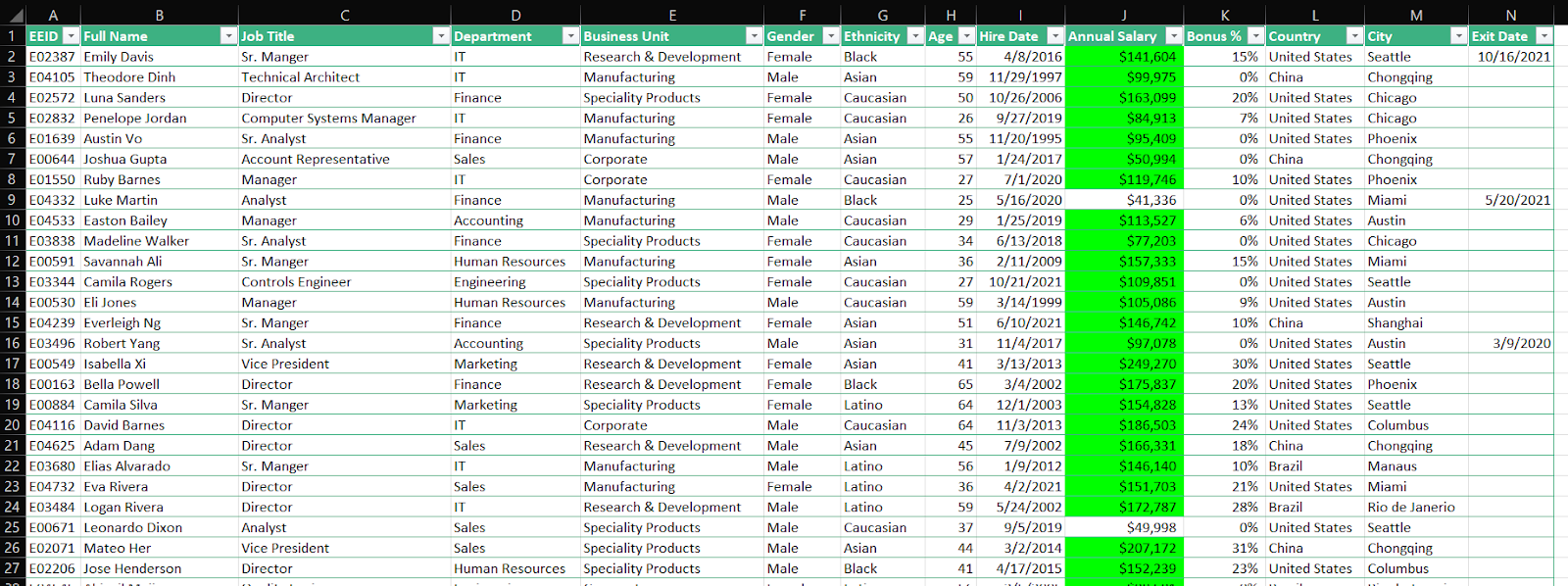Click the exit date cell 5/20/2021
The width and height of the screenshot is (1568, 586).
tap(1517, 200)
